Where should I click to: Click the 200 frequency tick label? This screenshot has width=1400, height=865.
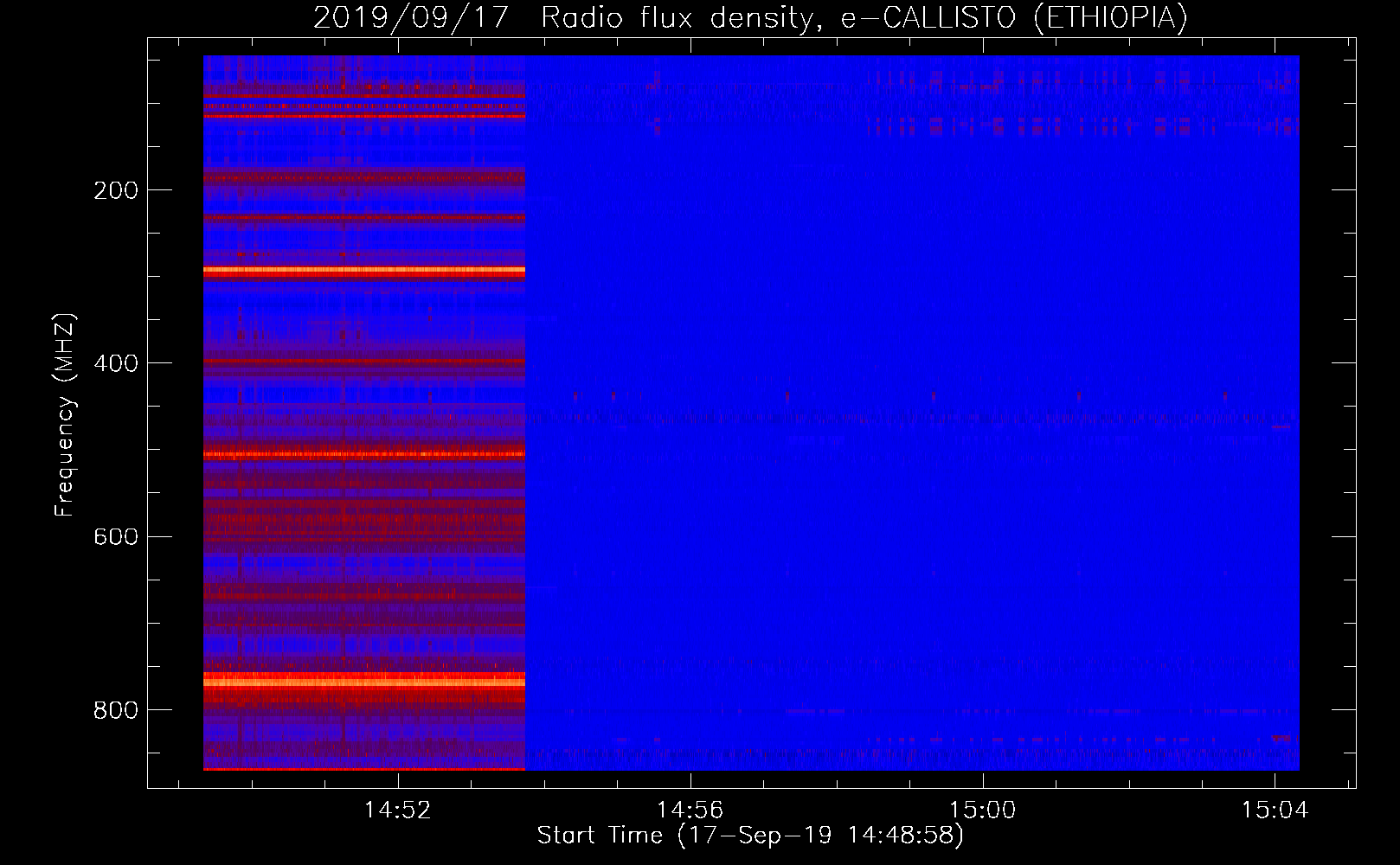click(x=116, y=190)
